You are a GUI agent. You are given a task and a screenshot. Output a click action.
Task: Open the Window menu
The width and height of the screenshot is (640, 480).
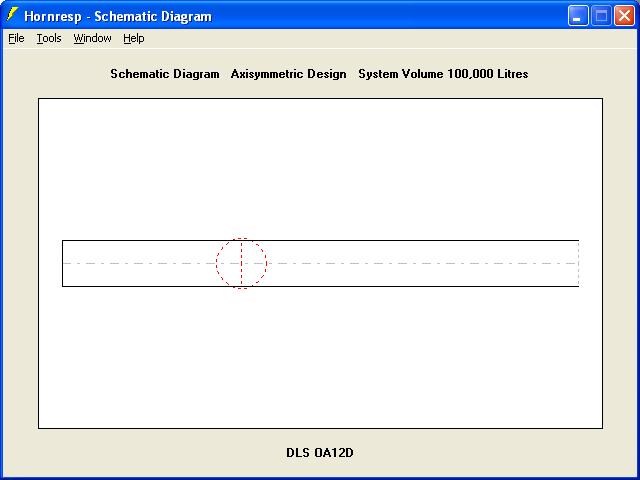pos(92,38)
